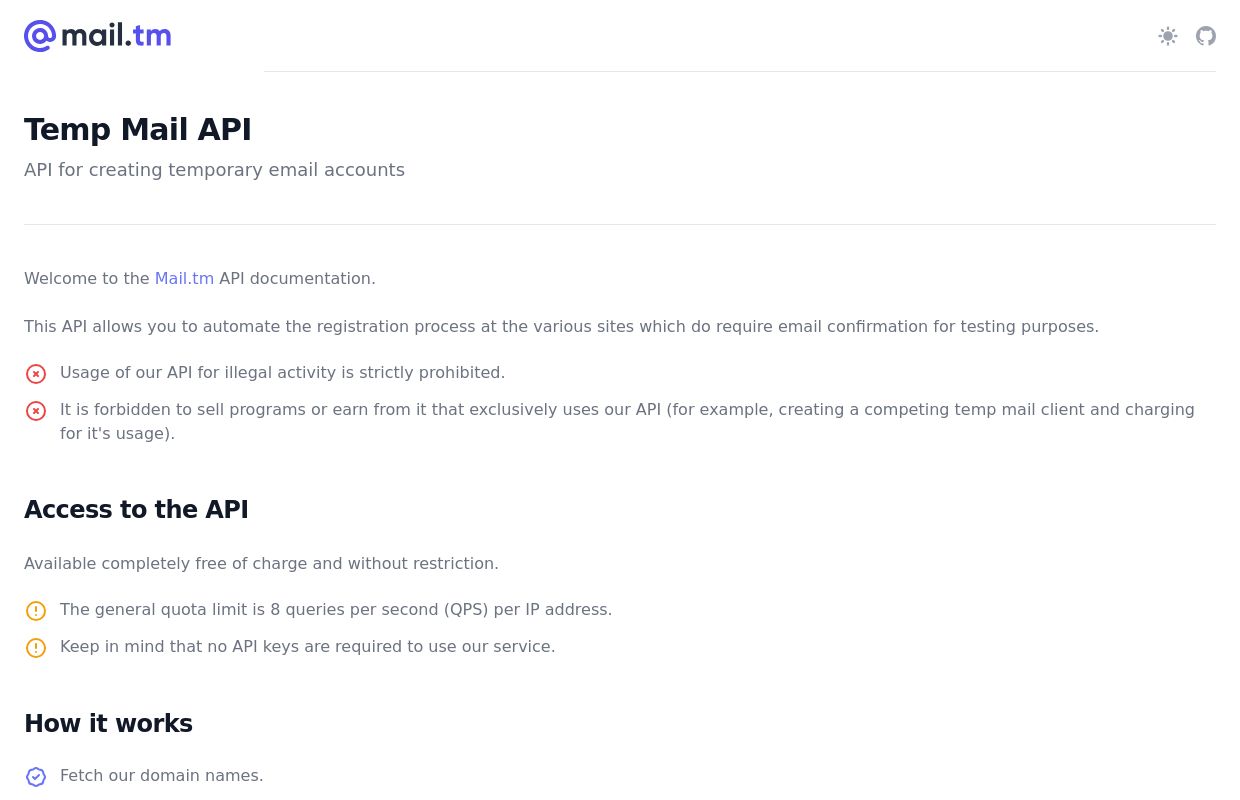Select the Temp Mail API page title
The height and width of the screenshot is (800, 1240).
[x=138, y=130]
